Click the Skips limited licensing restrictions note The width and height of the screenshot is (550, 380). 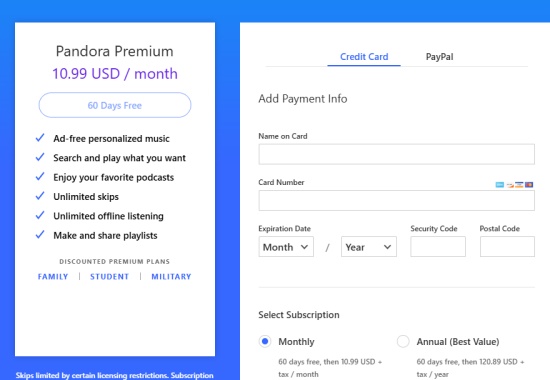tap(114, 375)
